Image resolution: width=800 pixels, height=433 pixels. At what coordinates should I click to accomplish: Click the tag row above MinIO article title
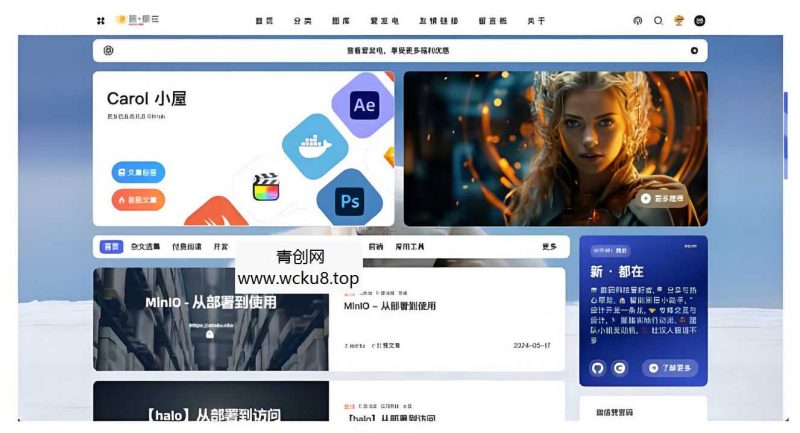(x=376, y=293)
